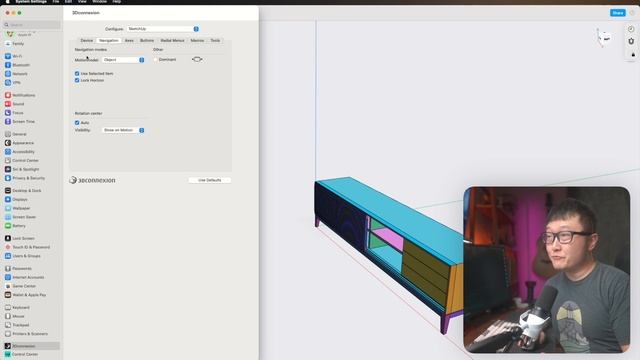
Task: Click the SketchUp view orientation gizmo
Action: point(604,38)
